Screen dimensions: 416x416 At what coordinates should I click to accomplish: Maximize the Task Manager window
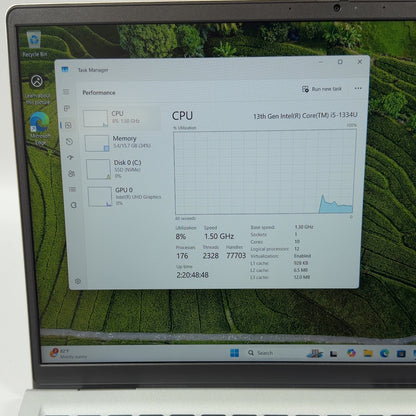click(x=340, y=62)
